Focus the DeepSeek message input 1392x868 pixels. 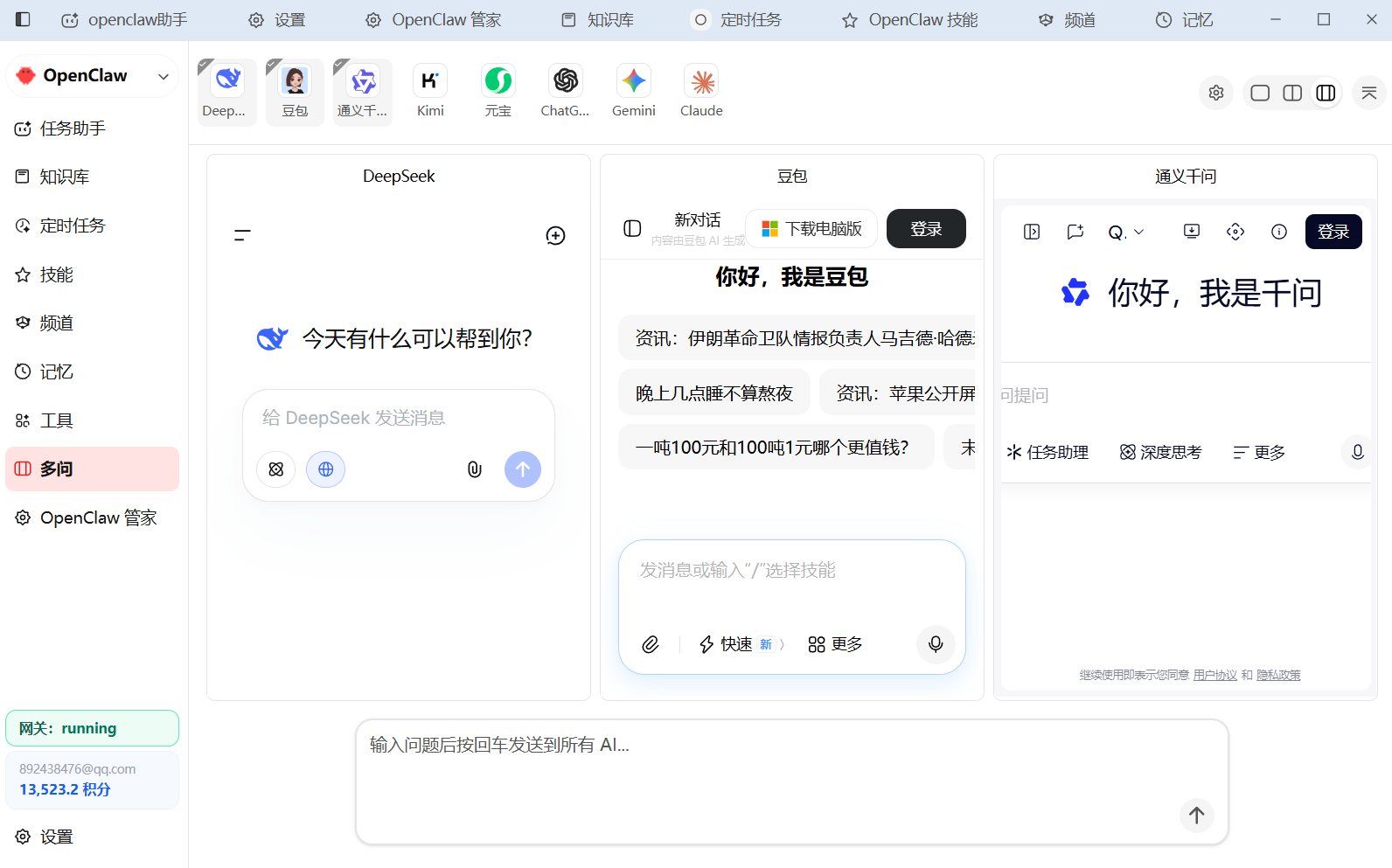click(x=399, y=418)
